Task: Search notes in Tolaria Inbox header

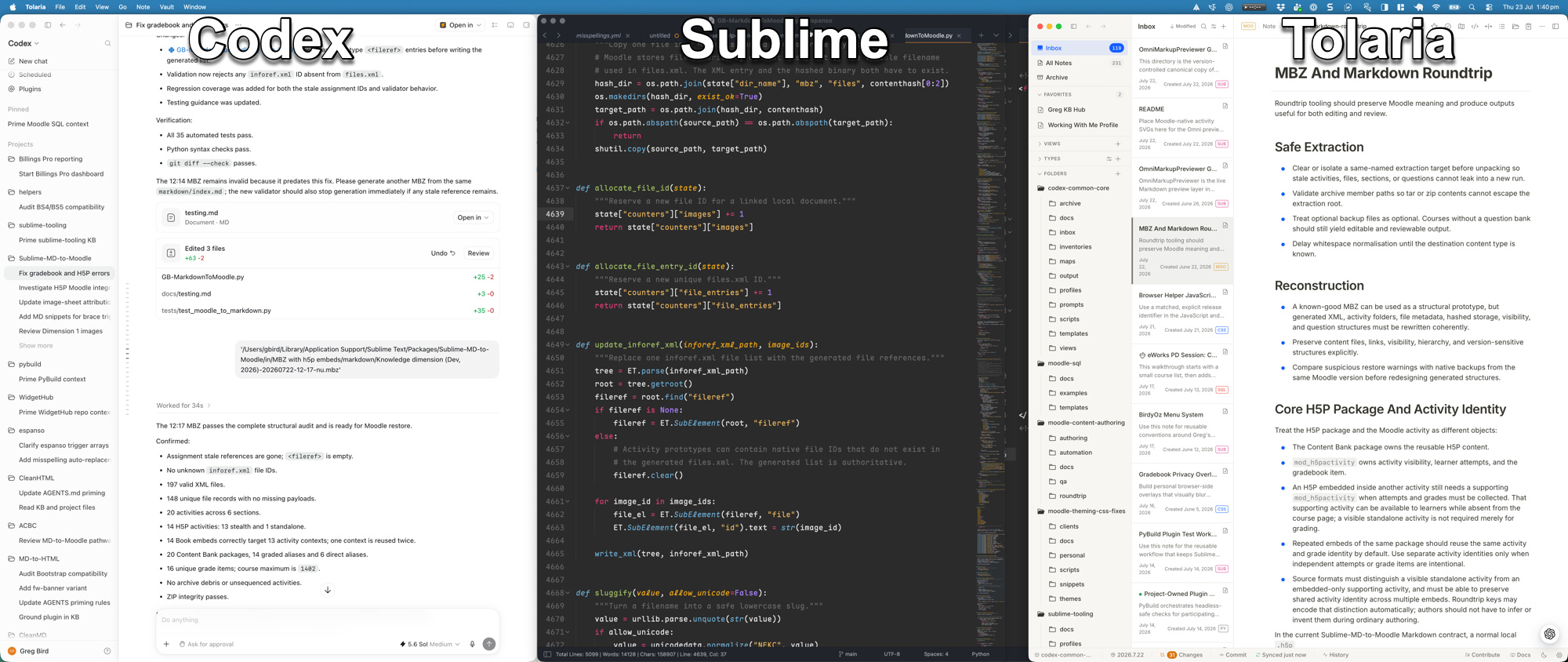Action: (x=1204, y=26)
